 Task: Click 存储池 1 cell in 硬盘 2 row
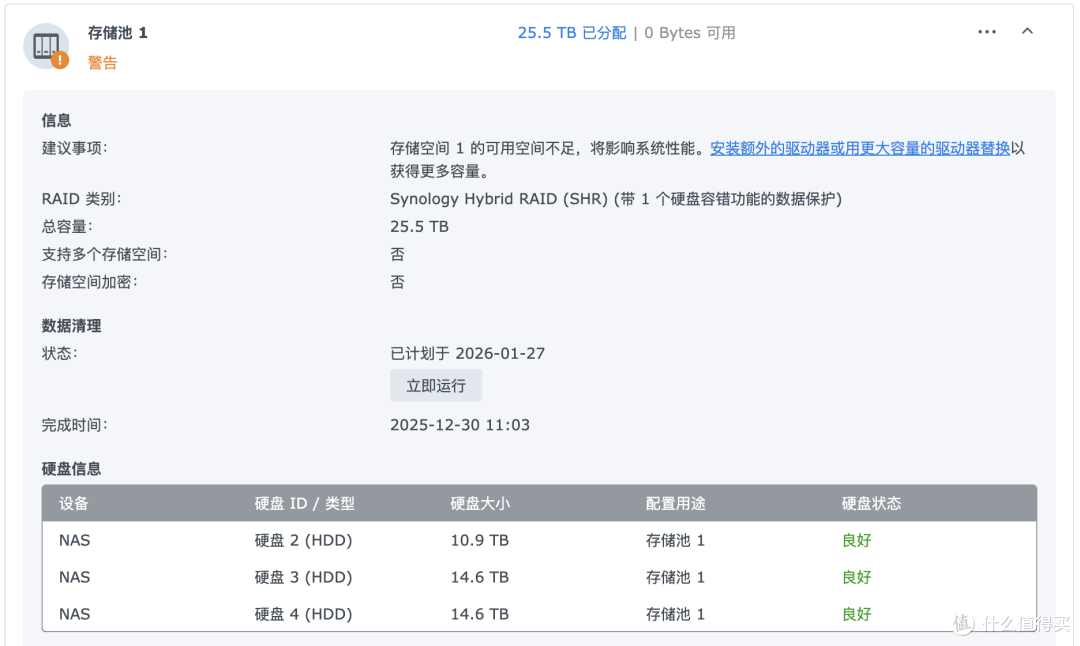coord(675,540)
